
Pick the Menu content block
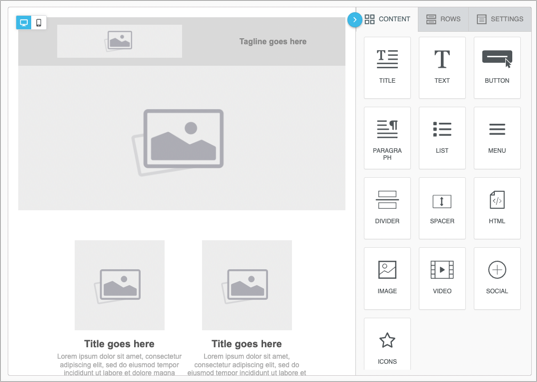pos(497,138)
